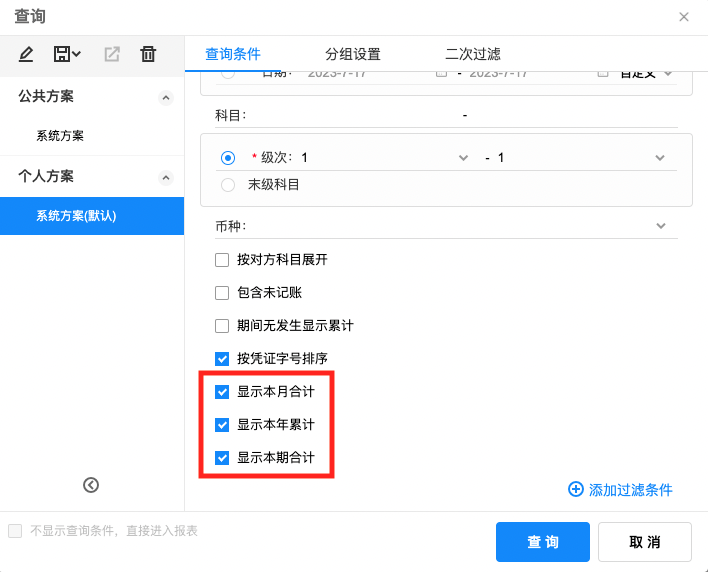This screenshot has height=572, width=708.
Task: Click the 查询 button
Action: click(543, 542)
